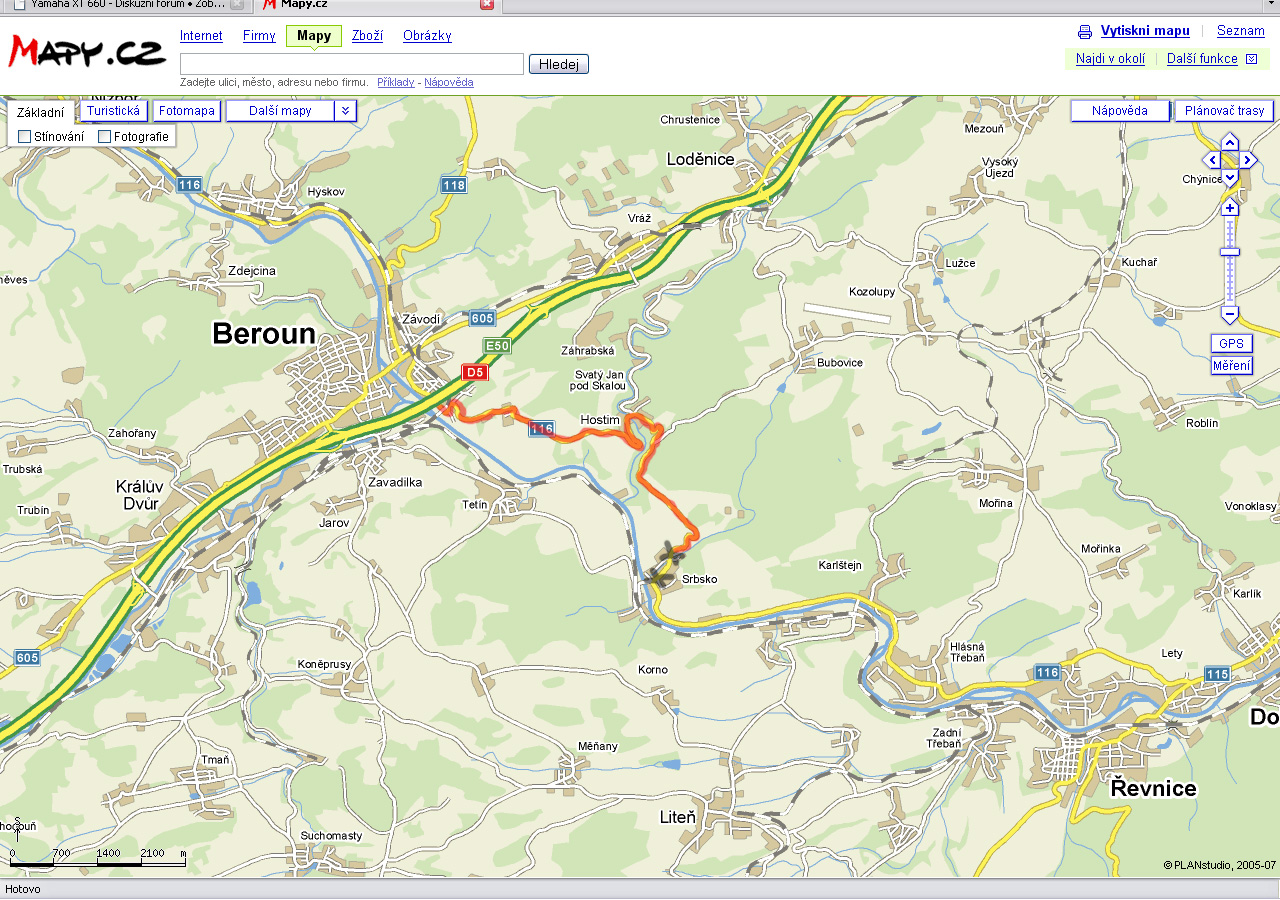
Task: Open the Plánovač trasy route planner
Action: (1224, 111)
